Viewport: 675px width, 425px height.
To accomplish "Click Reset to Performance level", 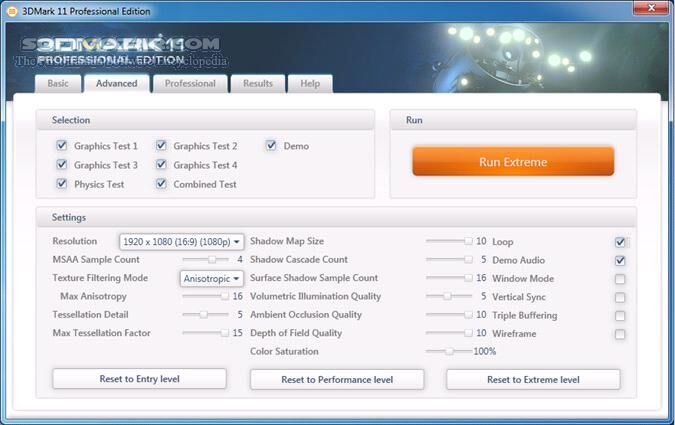I will tap(337, 380).
